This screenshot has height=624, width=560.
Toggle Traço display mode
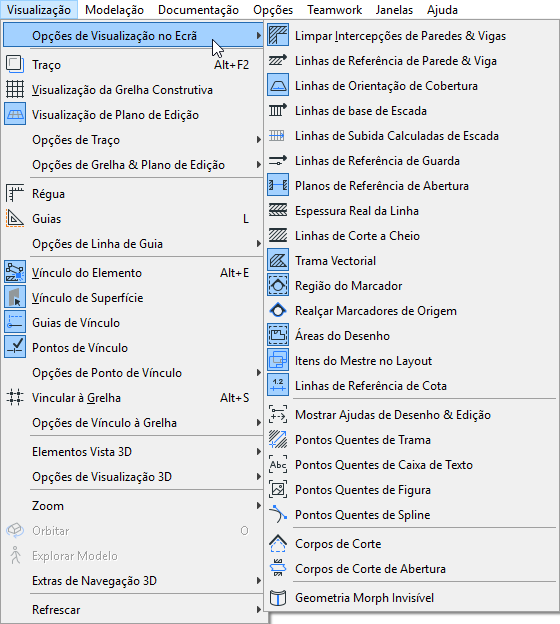[133, 65]
